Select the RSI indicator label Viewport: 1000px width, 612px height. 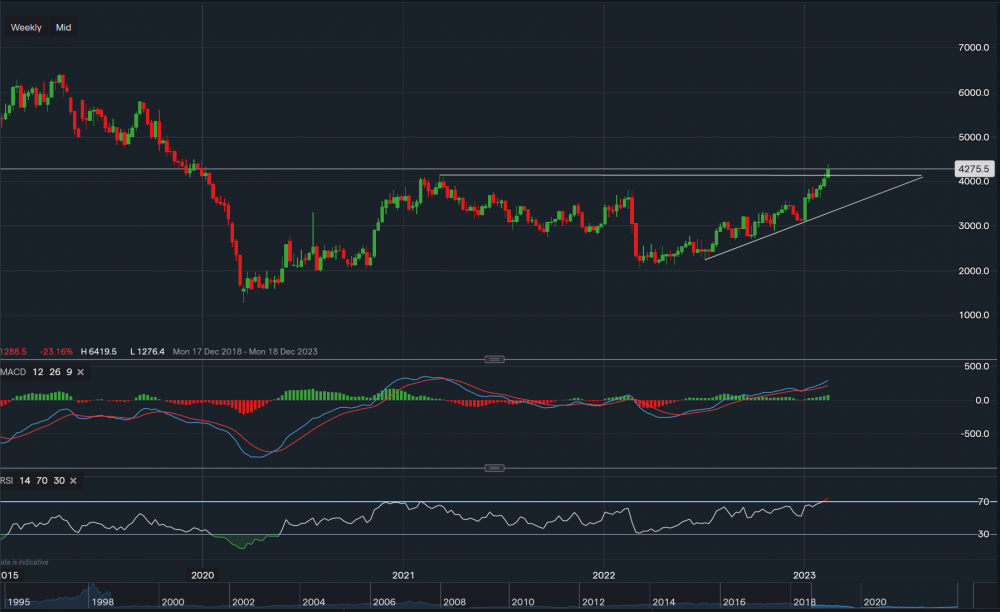click(9, 480)
